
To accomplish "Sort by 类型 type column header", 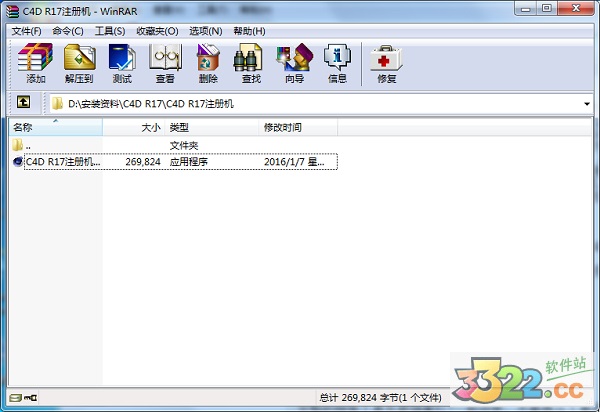I will (212, 127).
